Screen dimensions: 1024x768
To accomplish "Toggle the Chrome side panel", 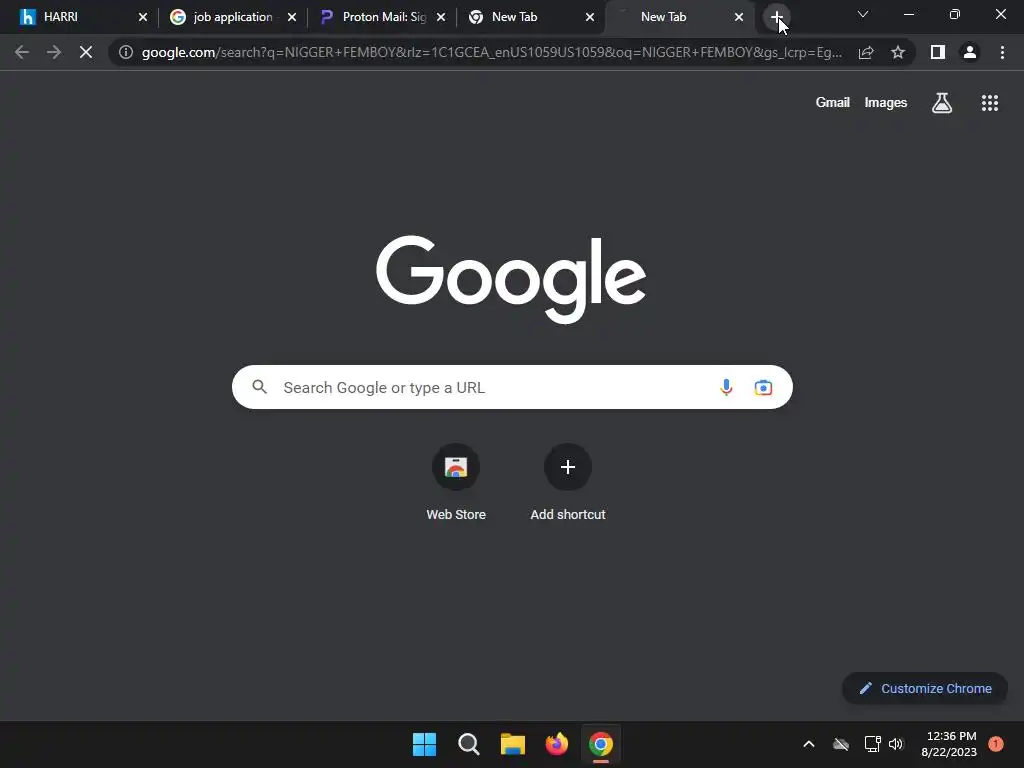I will [938, 52].
